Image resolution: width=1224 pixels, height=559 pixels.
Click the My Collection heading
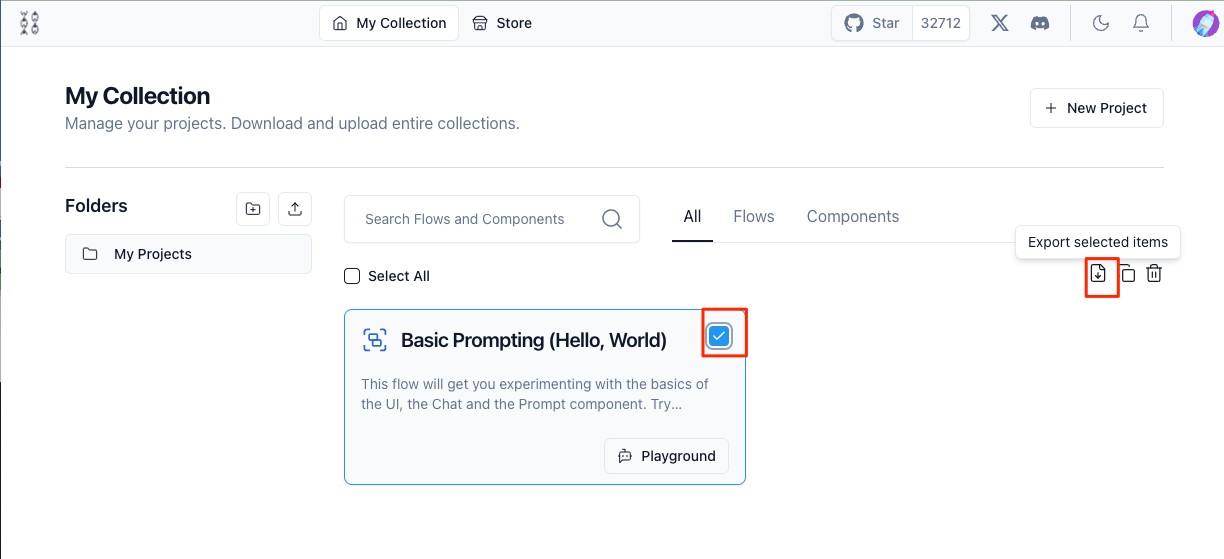tap(138, 96)
